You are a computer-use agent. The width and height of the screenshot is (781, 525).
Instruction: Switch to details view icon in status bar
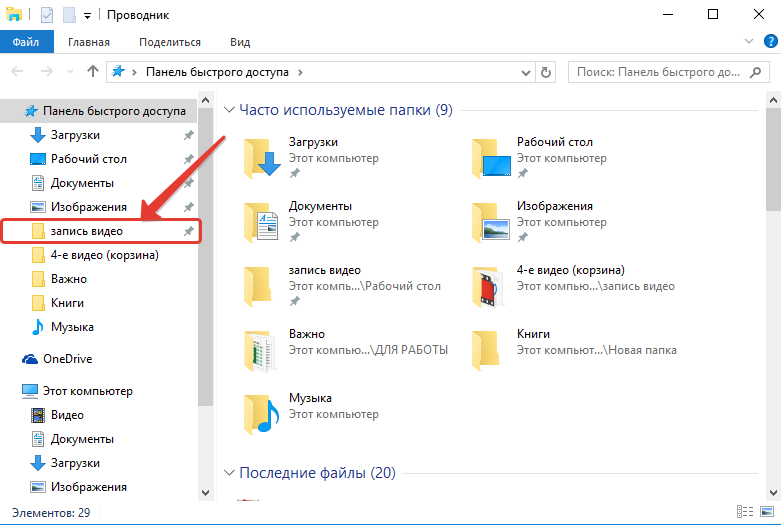coord(745,512)
